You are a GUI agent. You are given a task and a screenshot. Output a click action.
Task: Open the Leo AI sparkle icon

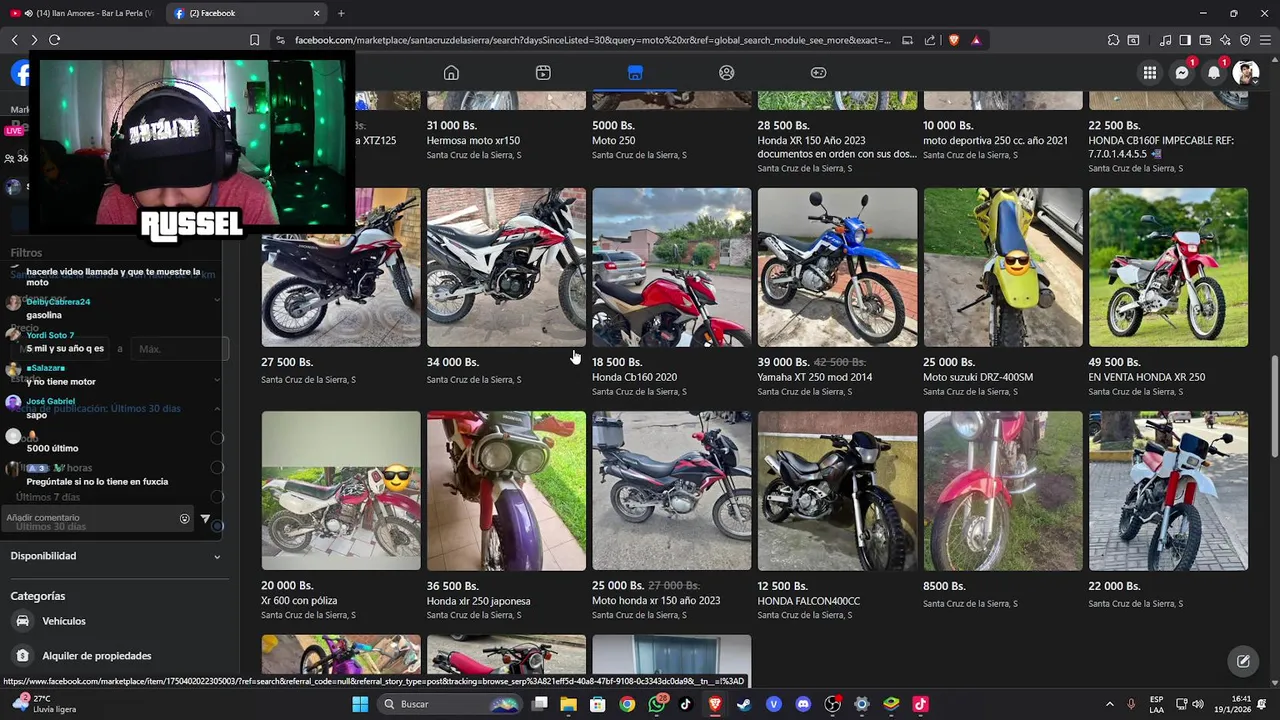[x=1225, y=40]
